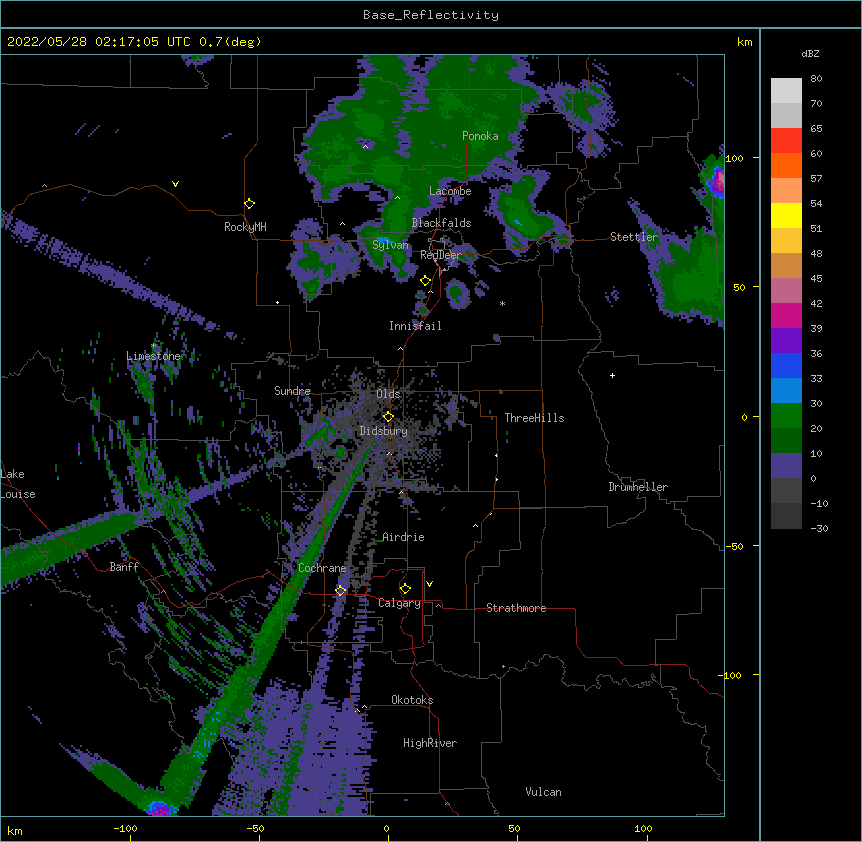Click the Calgary city label
The width and height of the screenshot is (862, 842).
coord(399,603)
